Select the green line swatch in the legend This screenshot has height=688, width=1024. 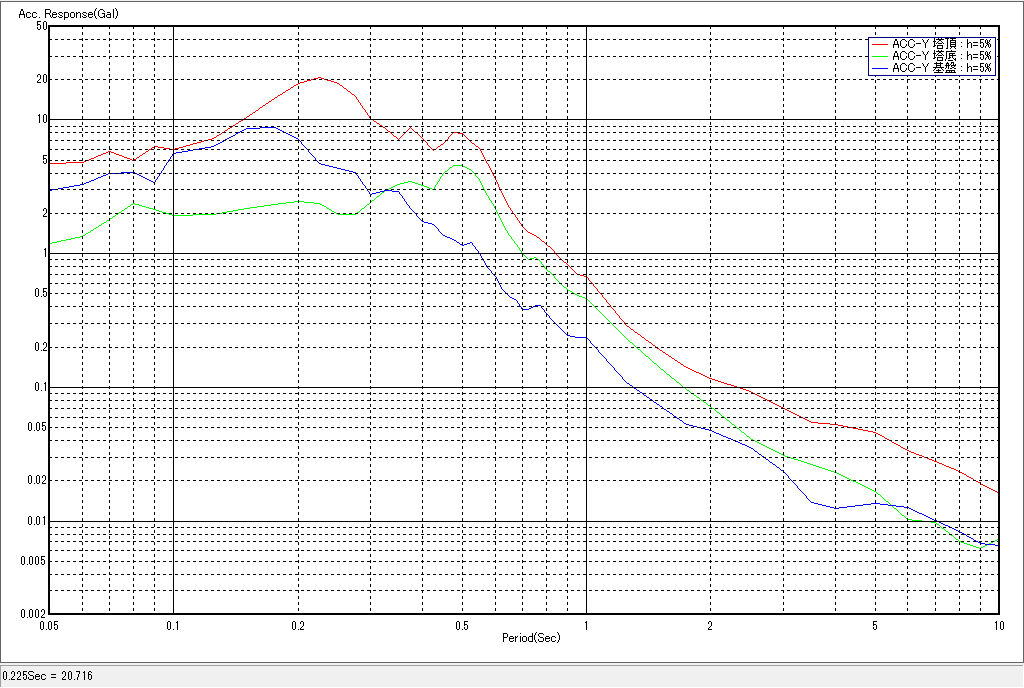880,56
